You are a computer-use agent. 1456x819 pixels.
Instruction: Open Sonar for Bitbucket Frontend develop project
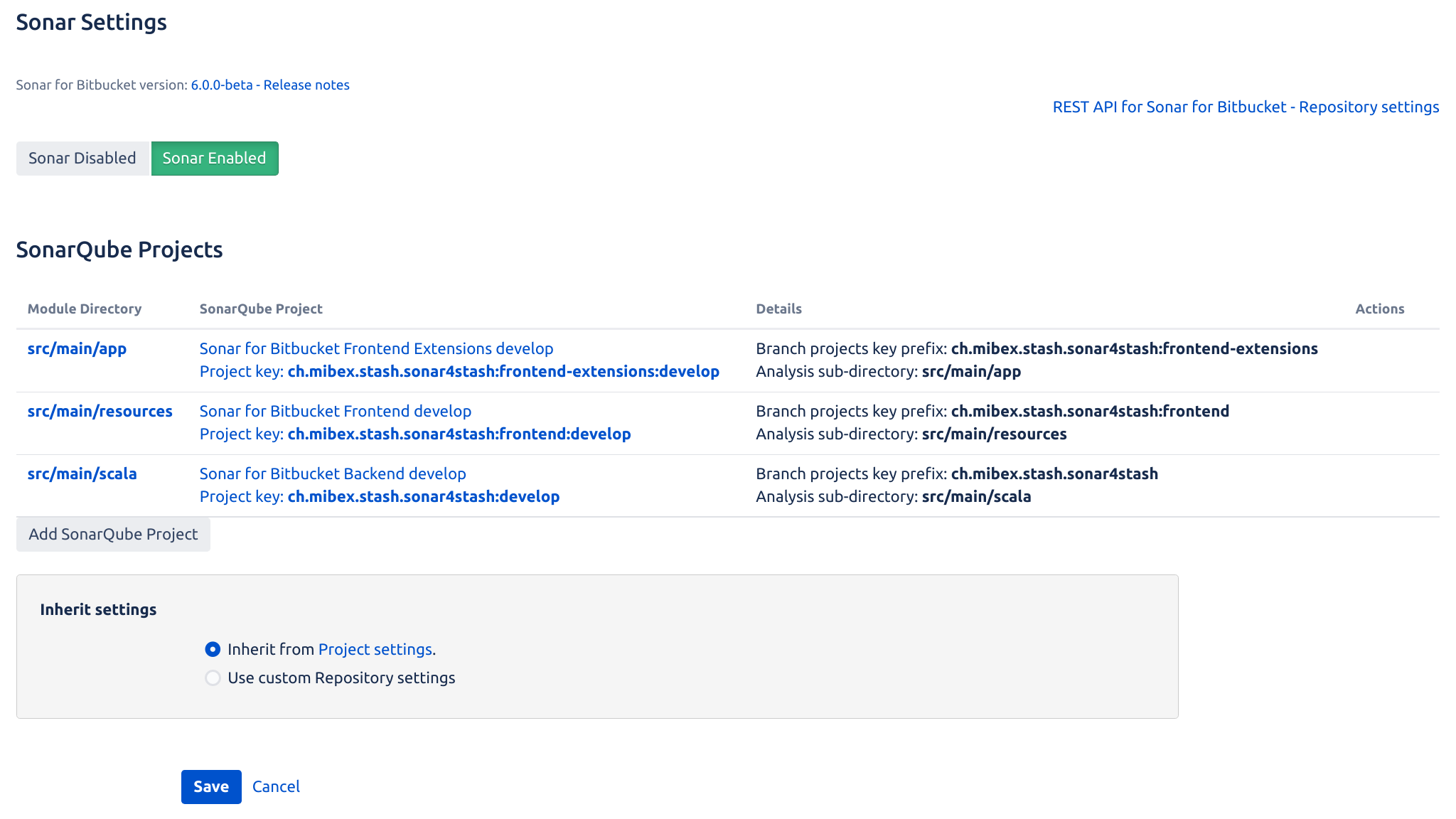click(335, 411)
